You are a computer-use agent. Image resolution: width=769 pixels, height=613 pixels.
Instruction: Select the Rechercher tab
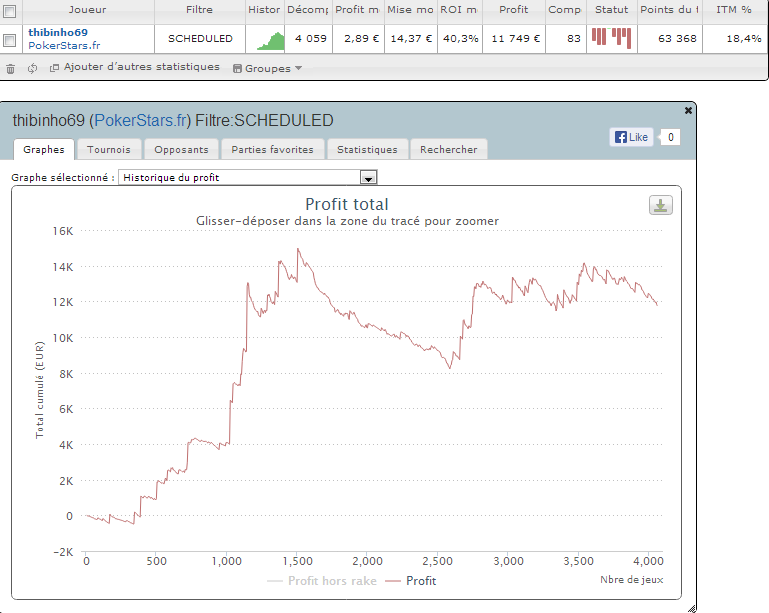click(449, 150)
